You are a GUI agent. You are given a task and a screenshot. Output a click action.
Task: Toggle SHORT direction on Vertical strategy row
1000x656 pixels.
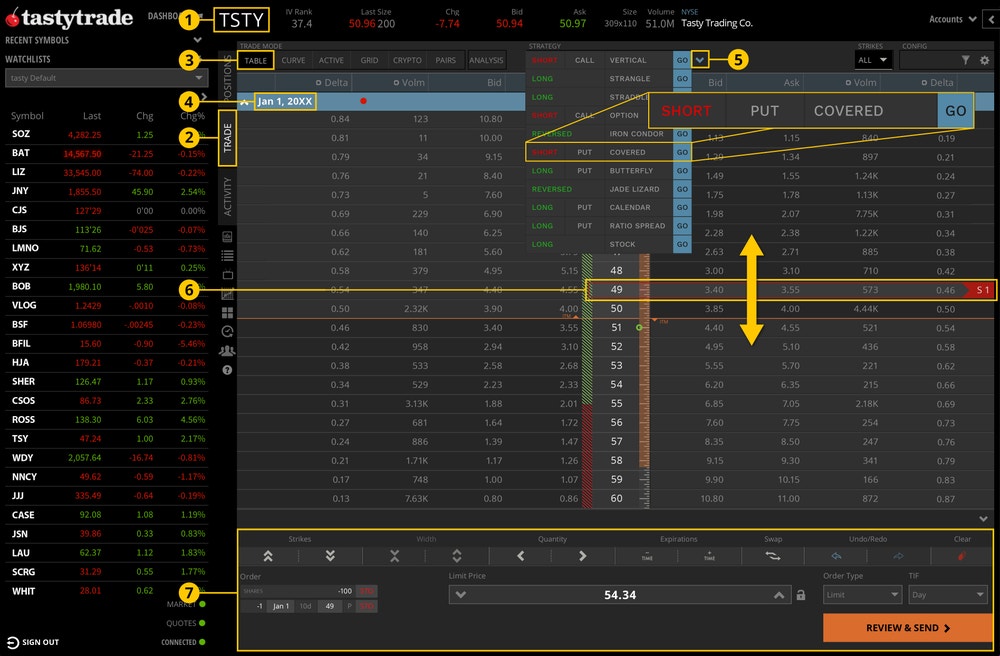[x=544, y=60]
